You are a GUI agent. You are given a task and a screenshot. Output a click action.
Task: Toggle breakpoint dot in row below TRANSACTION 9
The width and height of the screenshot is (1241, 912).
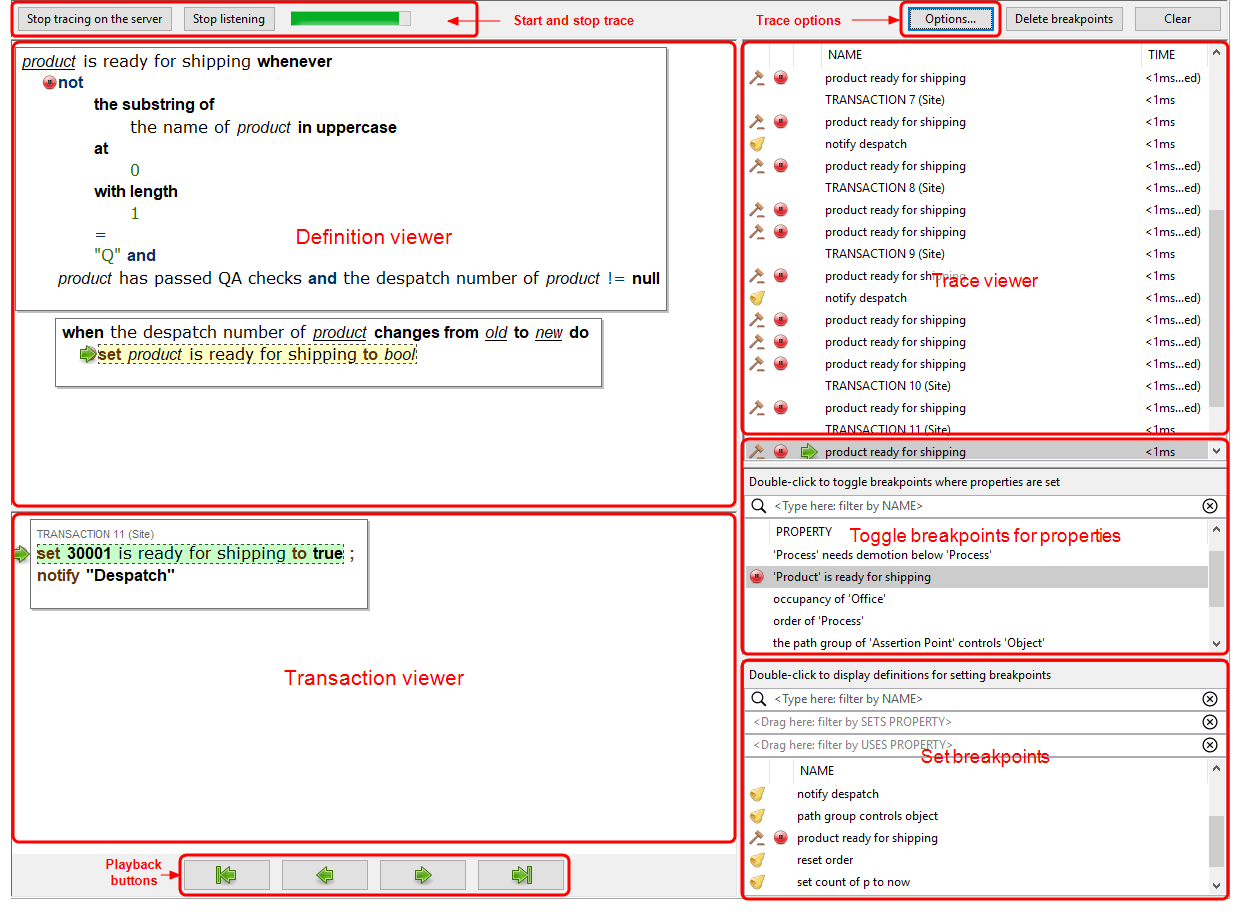click(x=781, y=276)
